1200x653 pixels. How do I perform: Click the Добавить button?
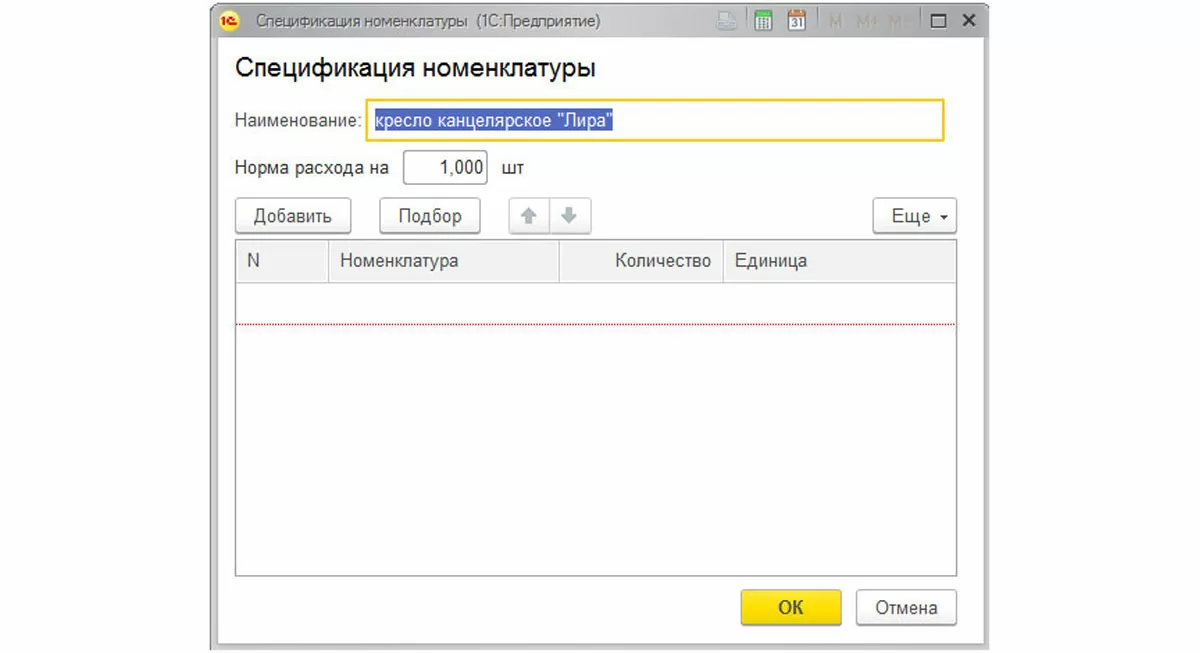point(292,216)
